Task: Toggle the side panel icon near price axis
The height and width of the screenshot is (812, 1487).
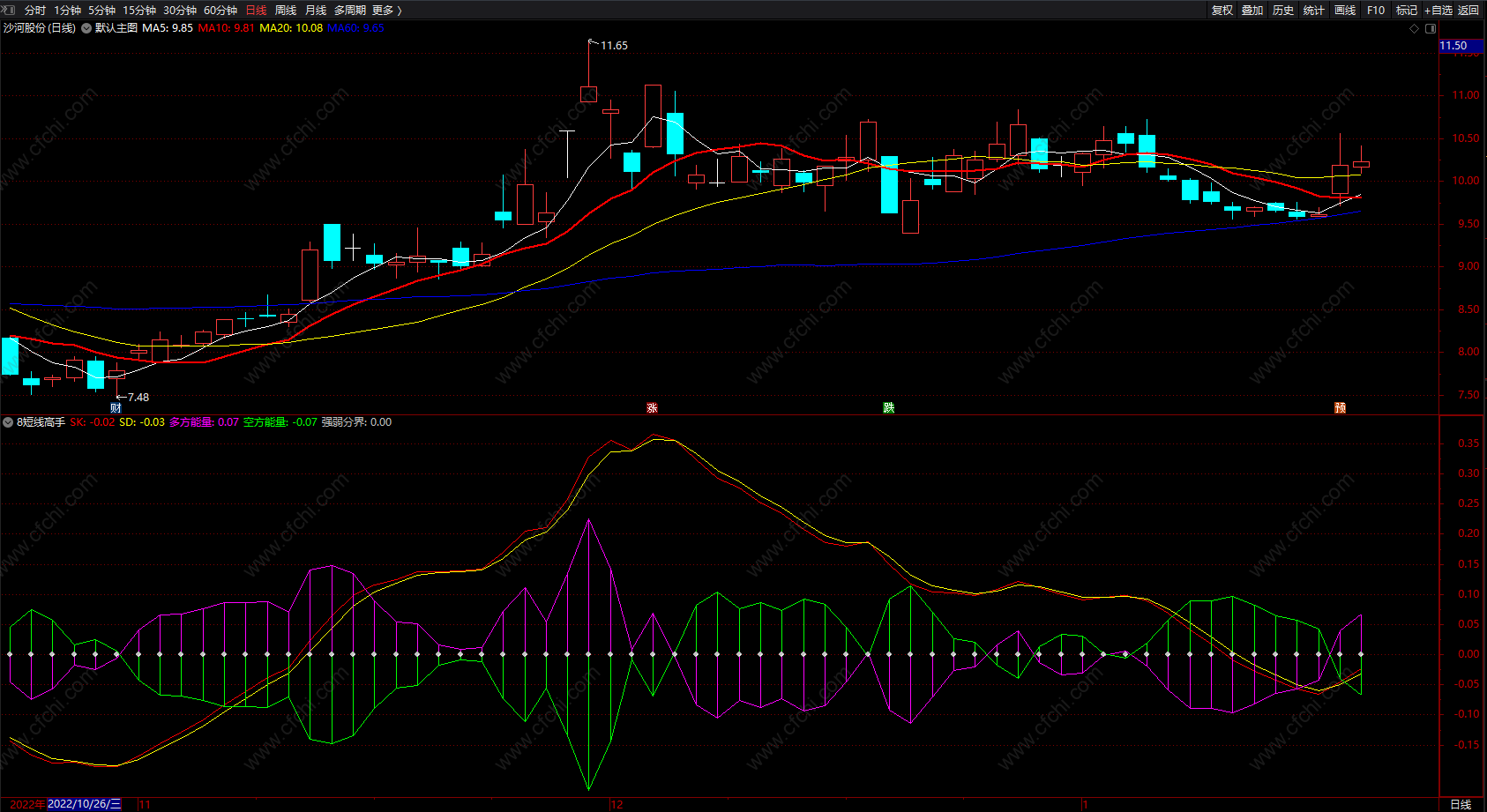Action: click(1431, 28)
